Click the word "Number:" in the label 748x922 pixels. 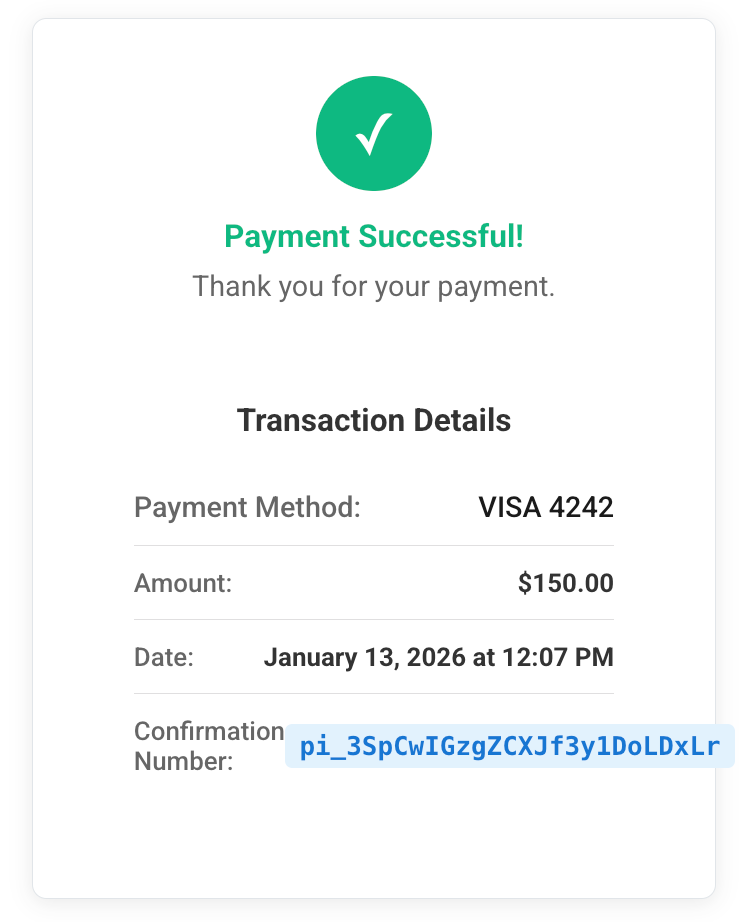[184, 761]
